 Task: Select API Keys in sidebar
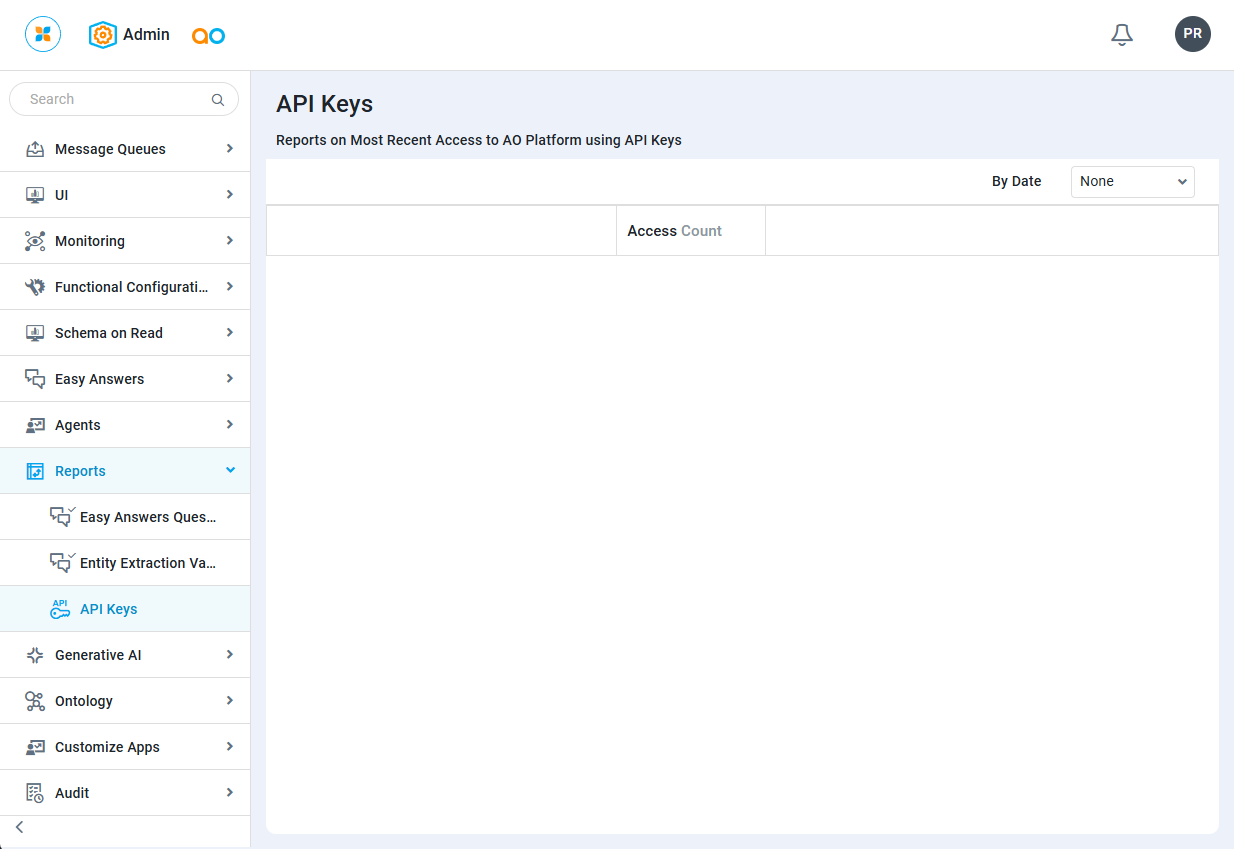click(108, 609)
